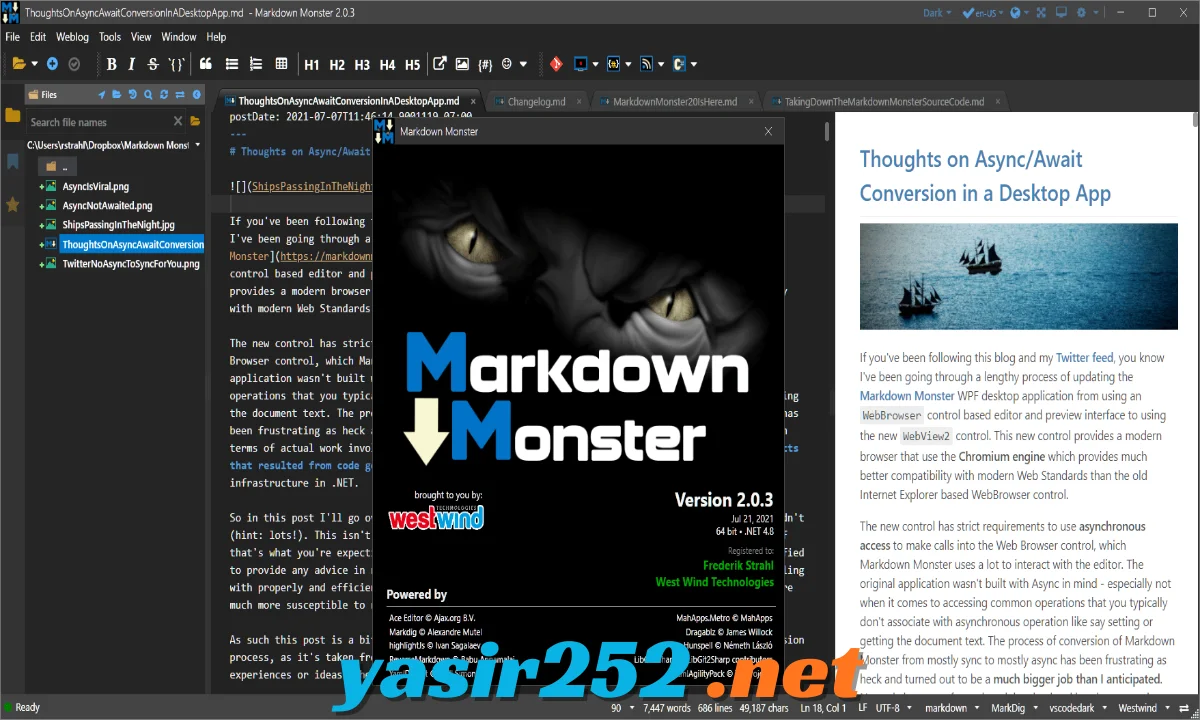Expand the folder path dropdown in Files panel

[198, 146]
